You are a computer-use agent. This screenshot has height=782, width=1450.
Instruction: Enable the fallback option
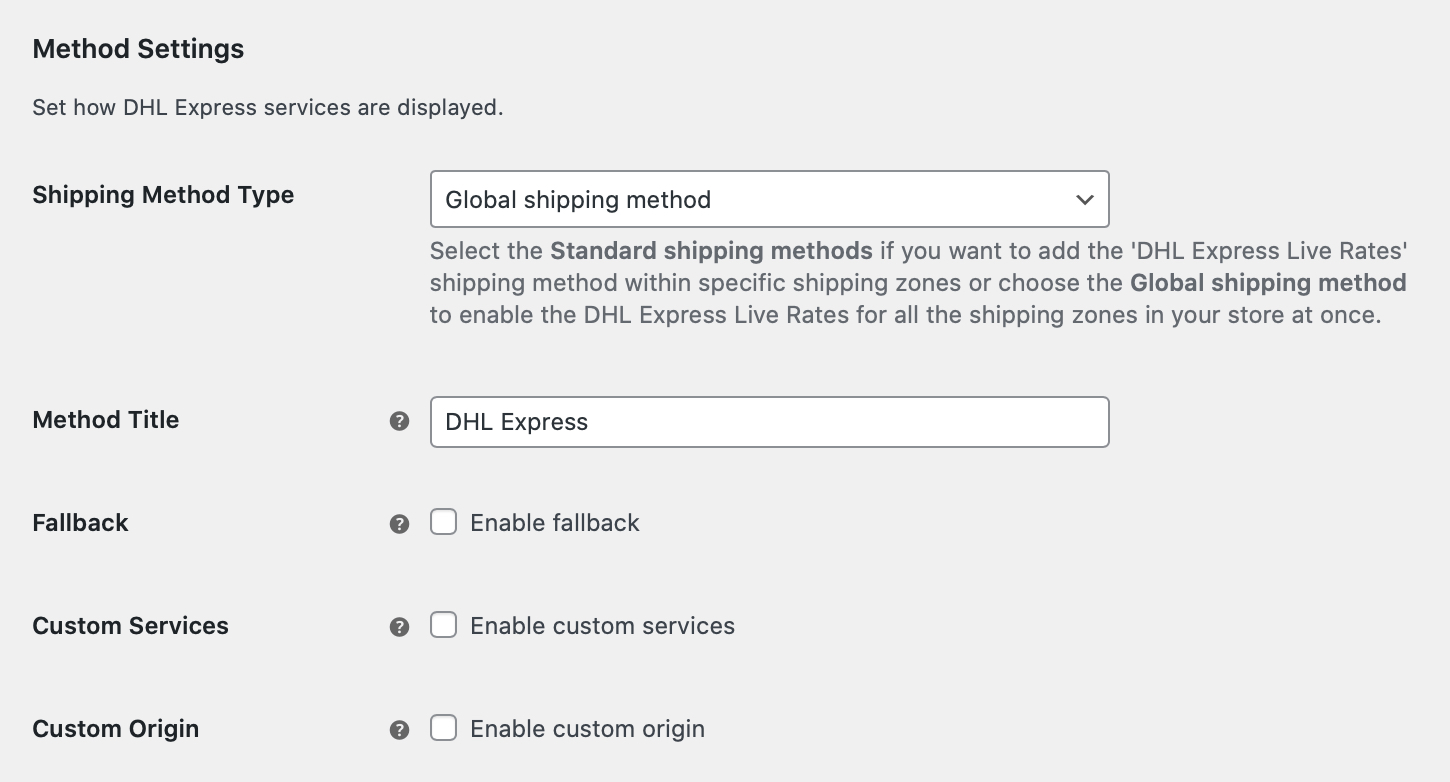[x=443, y=521]
